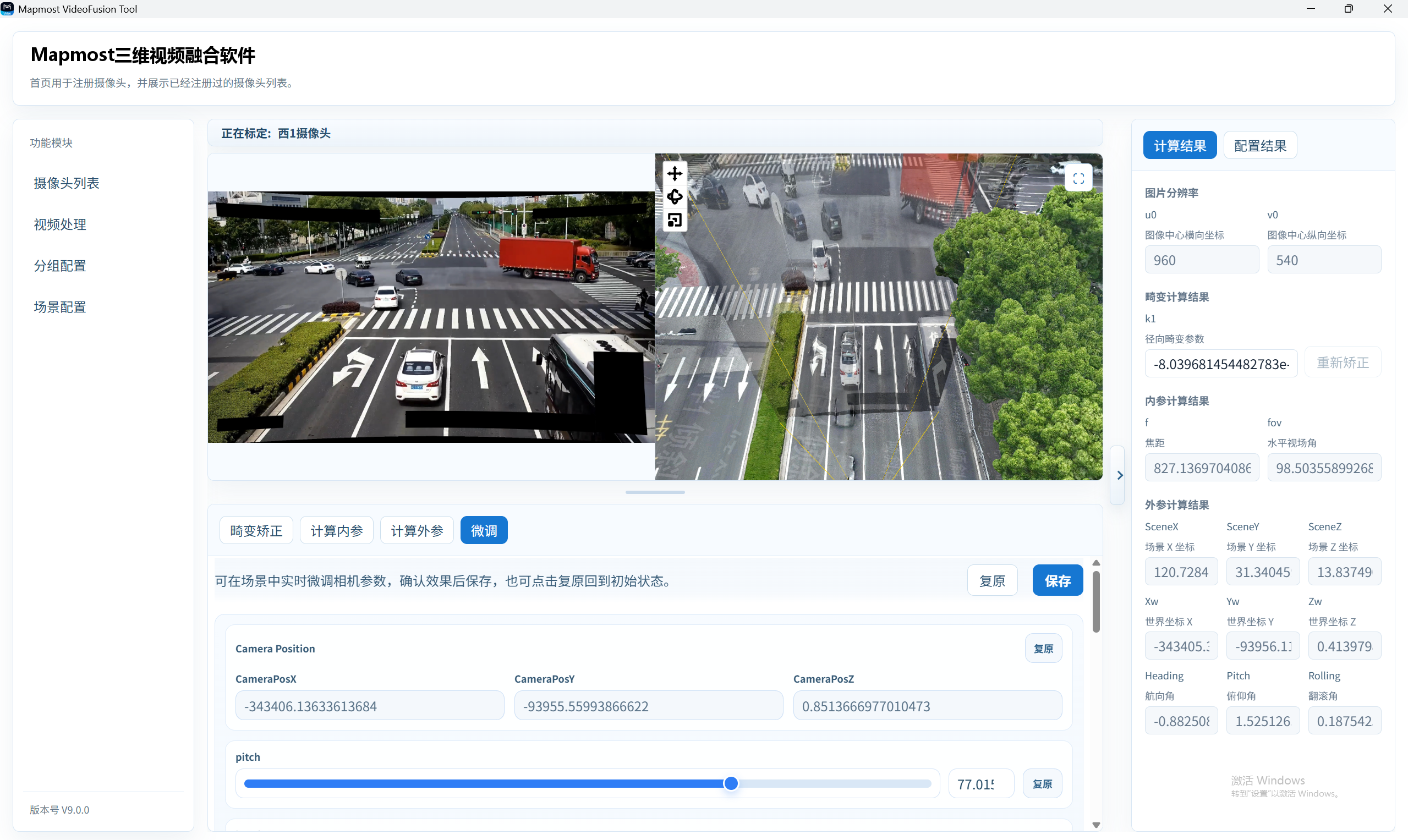Click the CameraPosZ input field
The image size is (1408, 840).
point(928,705)
